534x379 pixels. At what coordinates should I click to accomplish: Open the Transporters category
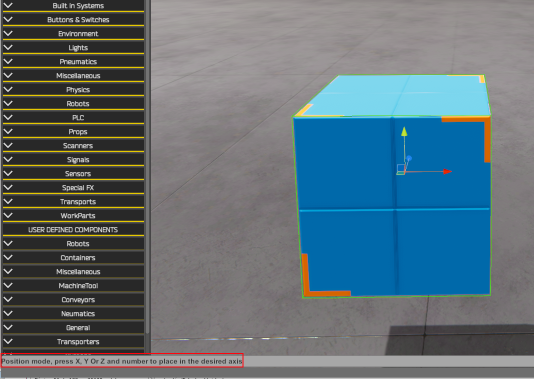(73, 341)
